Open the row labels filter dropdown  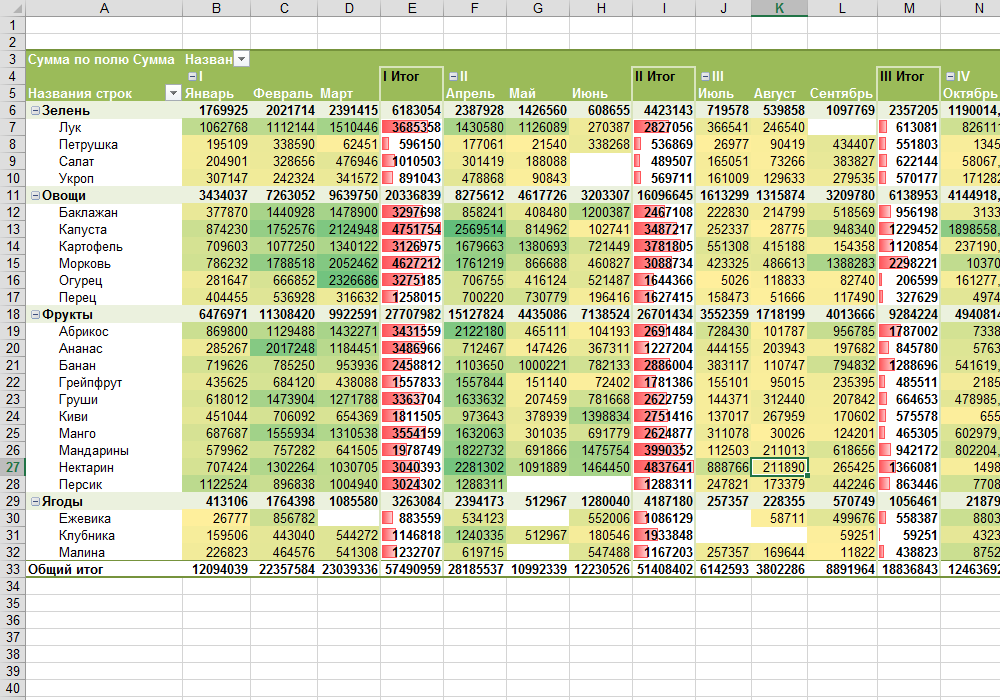click(173, 93)
